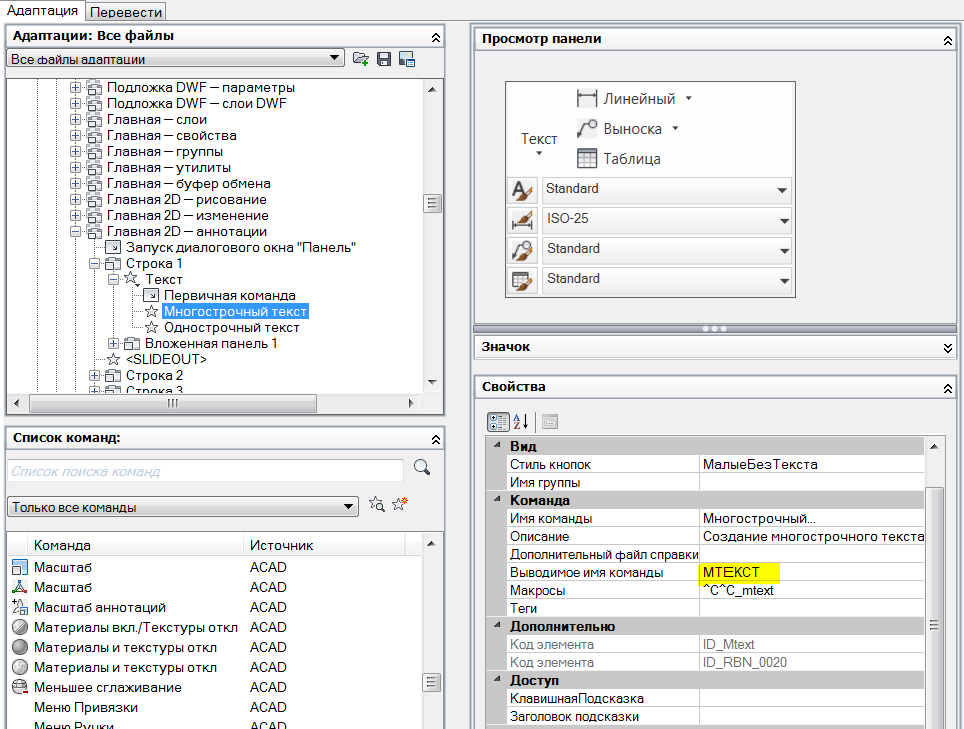Click the star icon beside <SLIDEOUT>
Viewport: 964px width, 729px height.
[x=113, y=360]
